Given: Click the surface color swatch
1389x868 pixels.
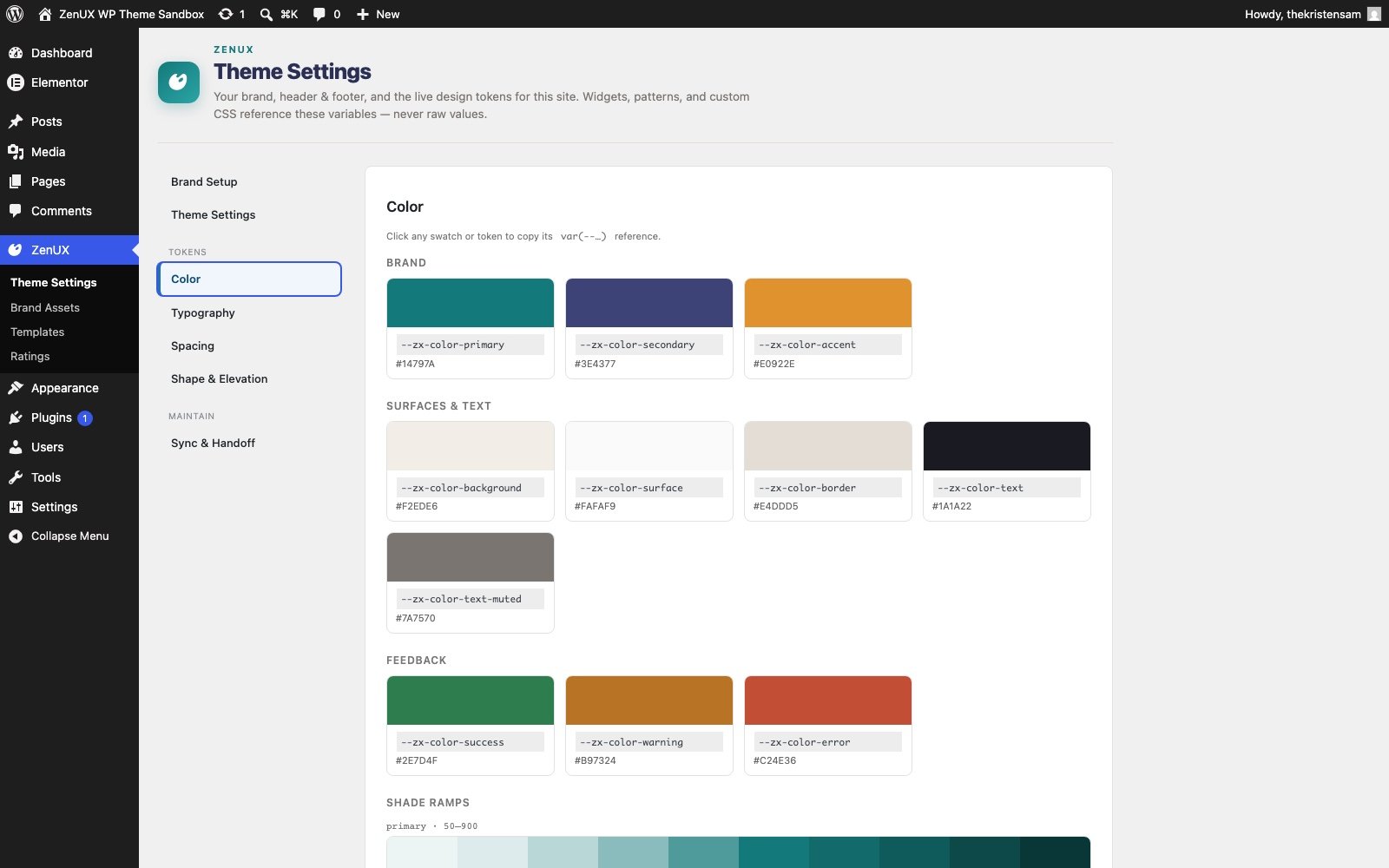Looking at the screenshot, I should [x=649, y=446].
